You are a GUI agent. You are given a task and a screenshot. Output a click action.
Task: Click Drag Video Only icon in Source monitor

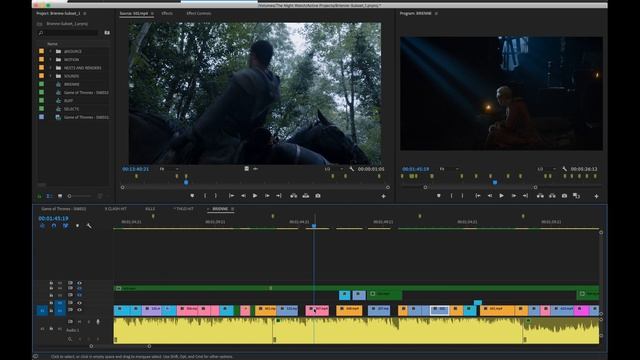pos(247,169)
